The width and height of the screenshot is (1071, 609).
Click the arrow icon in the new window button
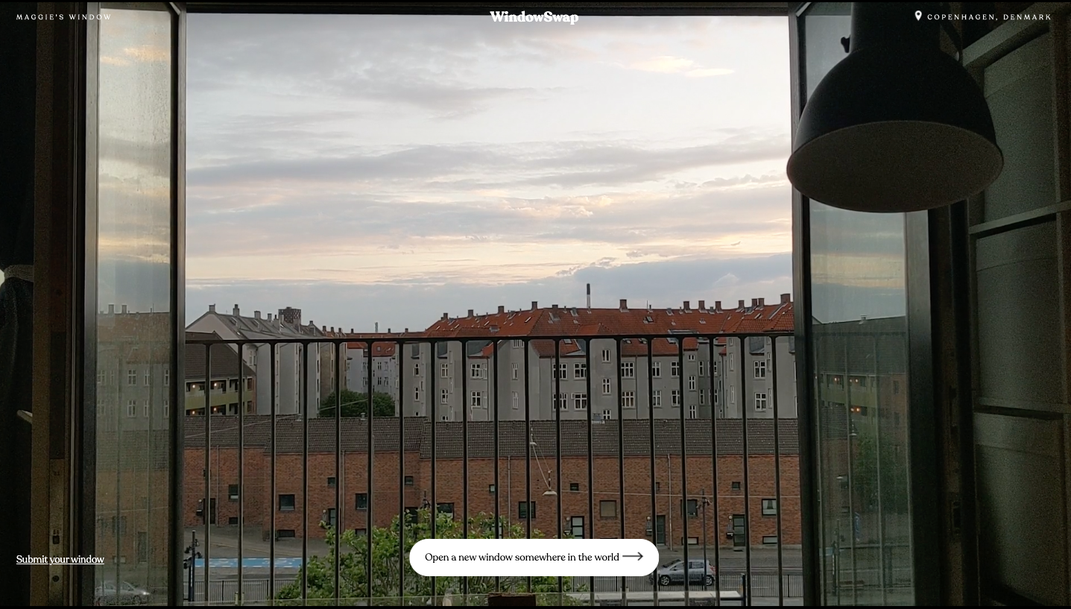point(632,556)
